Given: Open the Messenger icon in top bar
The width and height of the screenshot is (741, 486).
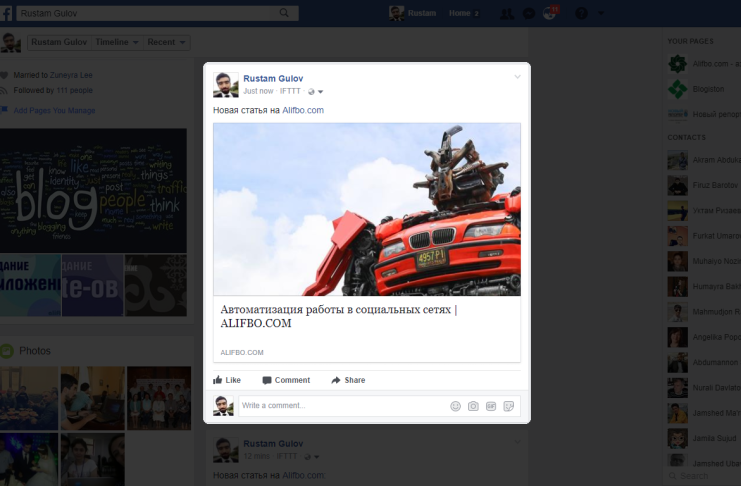Looking at the screenshot, I should 529,14.
